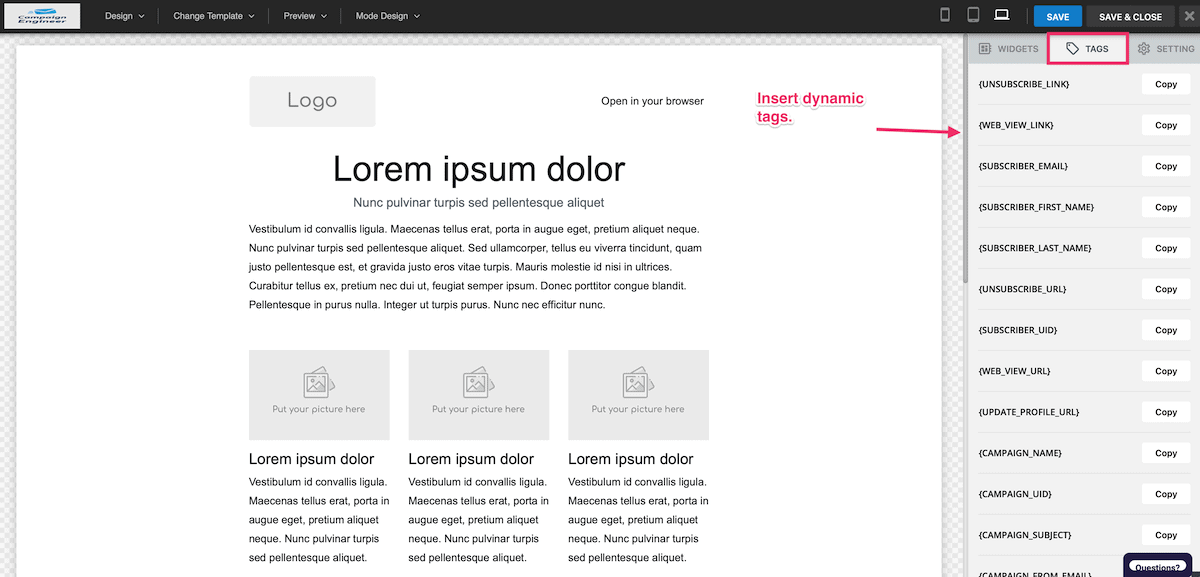Close the editor with the X icon
Image resolution: width=1200 pixels, height=577 pixels.
tap(1188, 16)
